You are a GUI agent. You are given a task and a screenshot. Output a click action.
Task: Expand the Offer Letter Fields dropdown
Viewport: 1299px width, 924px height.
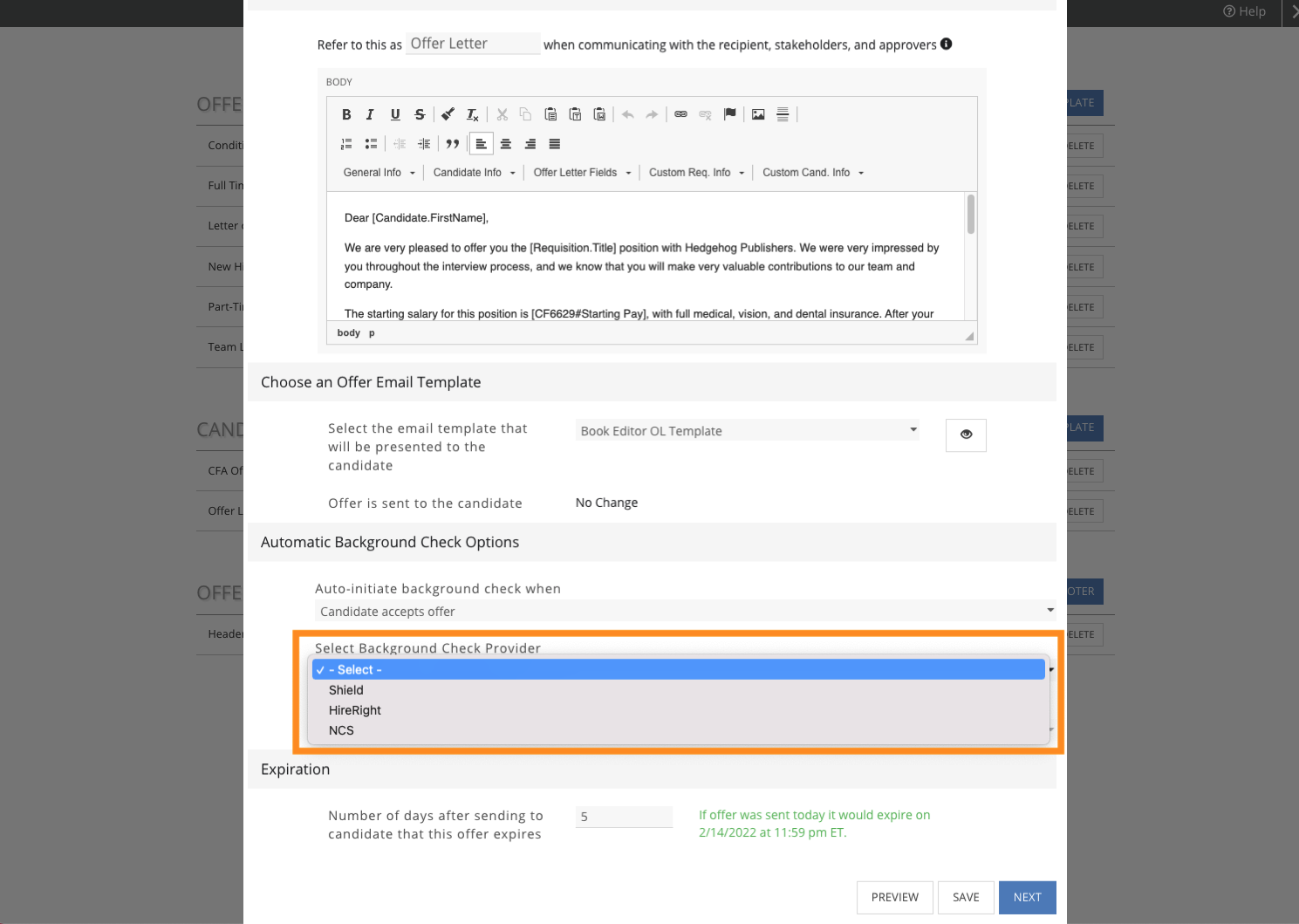(x=582, y=173)
